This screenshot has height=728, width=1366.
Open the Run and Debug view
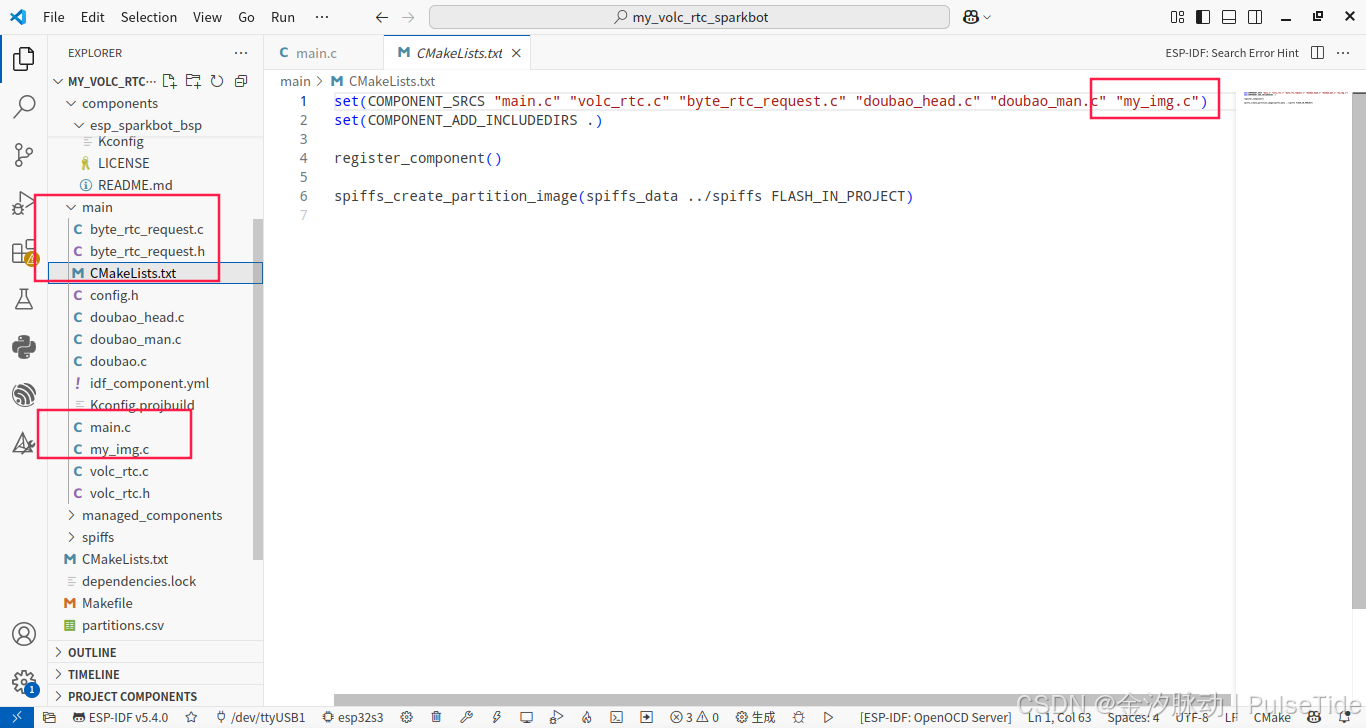click(x=24, y=203)
